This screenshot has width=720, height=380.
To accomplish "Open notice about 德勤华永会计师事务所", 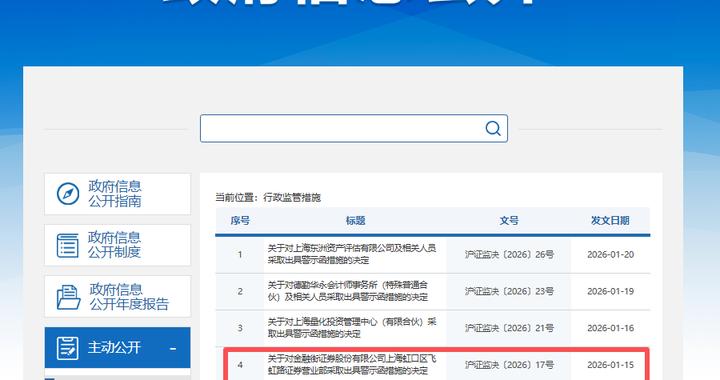I will tap(348, 291).
